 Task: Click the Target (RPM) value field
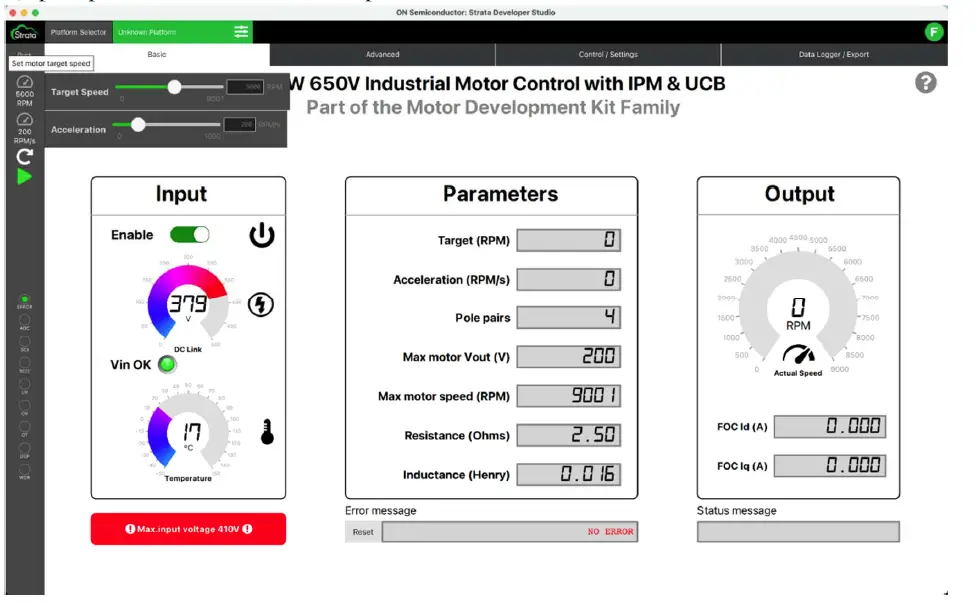click(569, 240)
